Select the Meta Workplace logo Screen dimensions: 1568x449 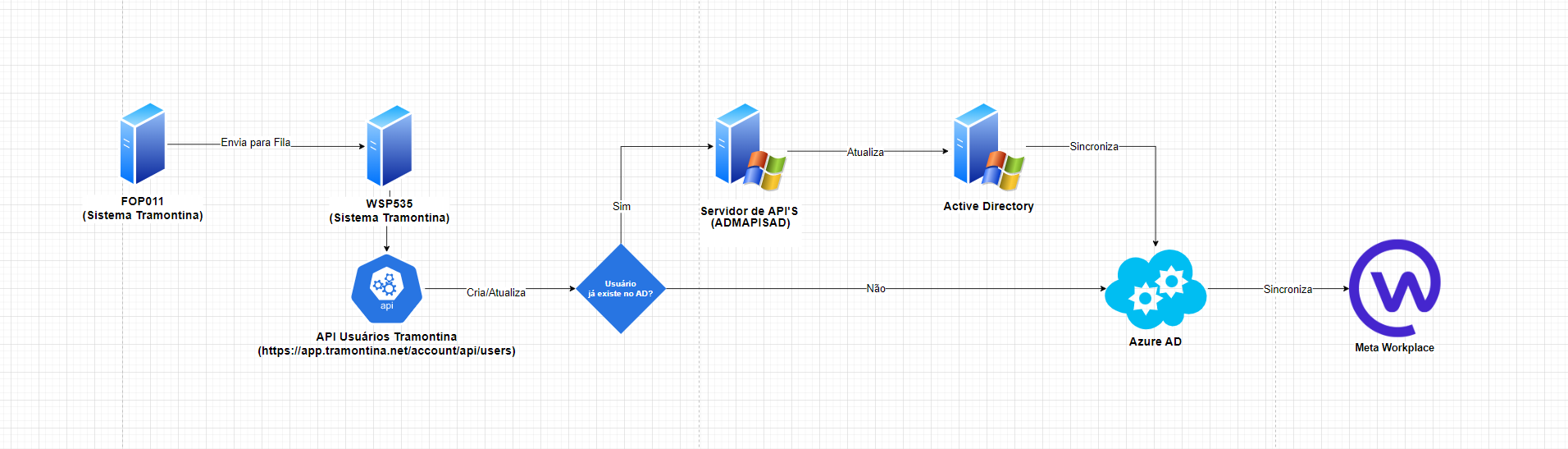[1394, 287]
